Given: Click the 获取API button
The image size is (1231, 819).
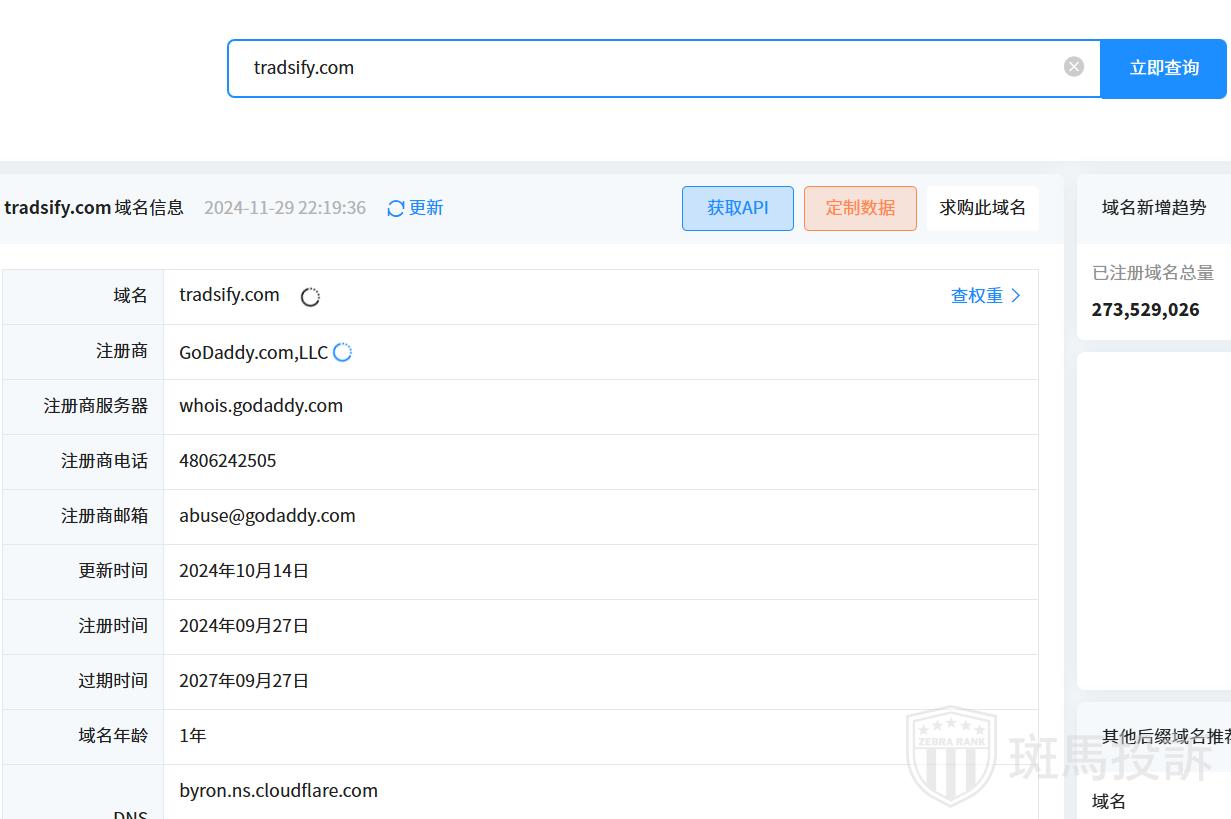Looking at the screenshot, I should pyautogui.click(x=737, y=208).
